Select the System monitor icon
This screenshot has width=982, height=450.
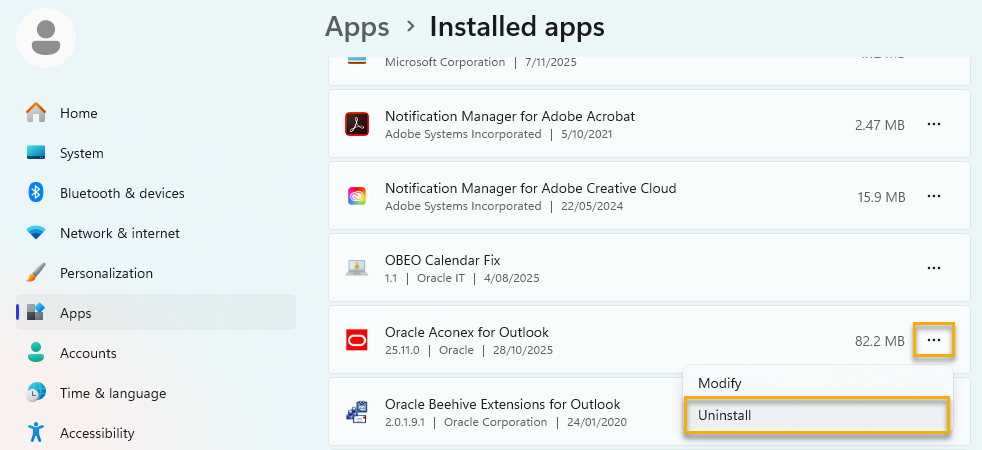click(36, 153)
